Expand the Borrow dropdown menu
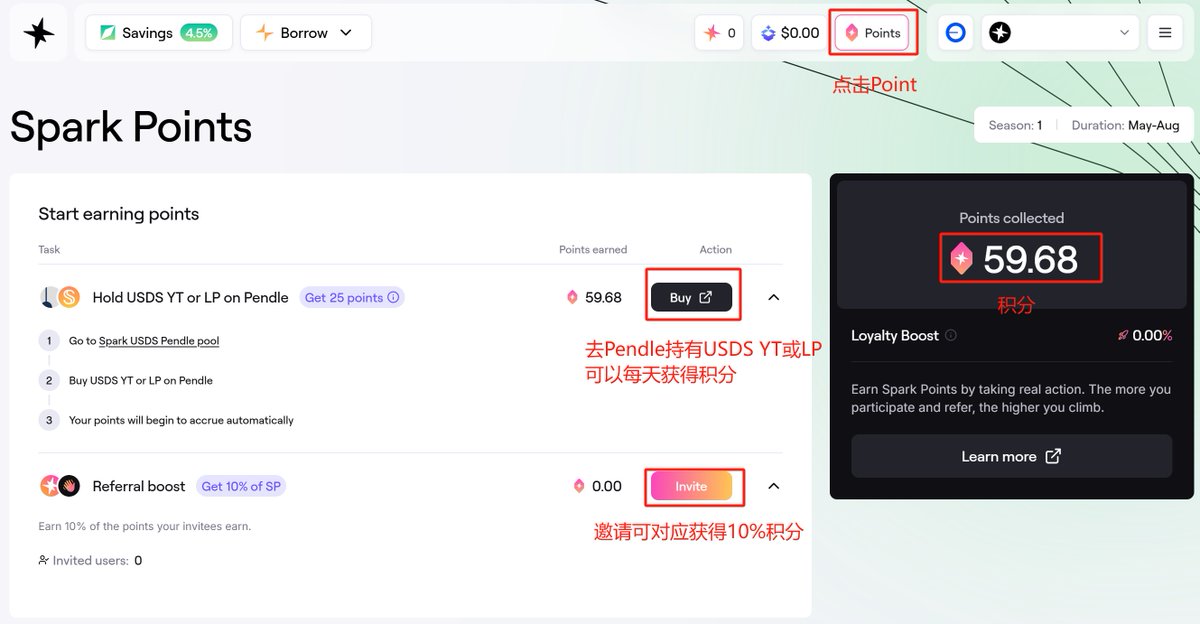1200x624 pixels. click(305, 33)
